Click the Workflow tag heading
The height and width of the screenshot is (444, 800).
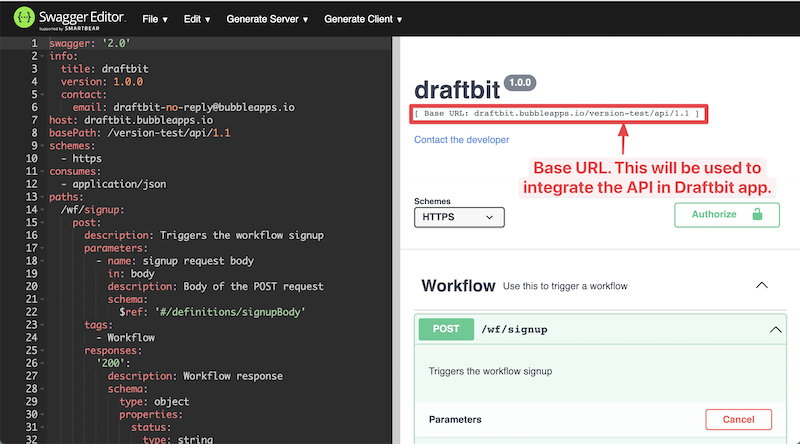(x=458, y=286)
